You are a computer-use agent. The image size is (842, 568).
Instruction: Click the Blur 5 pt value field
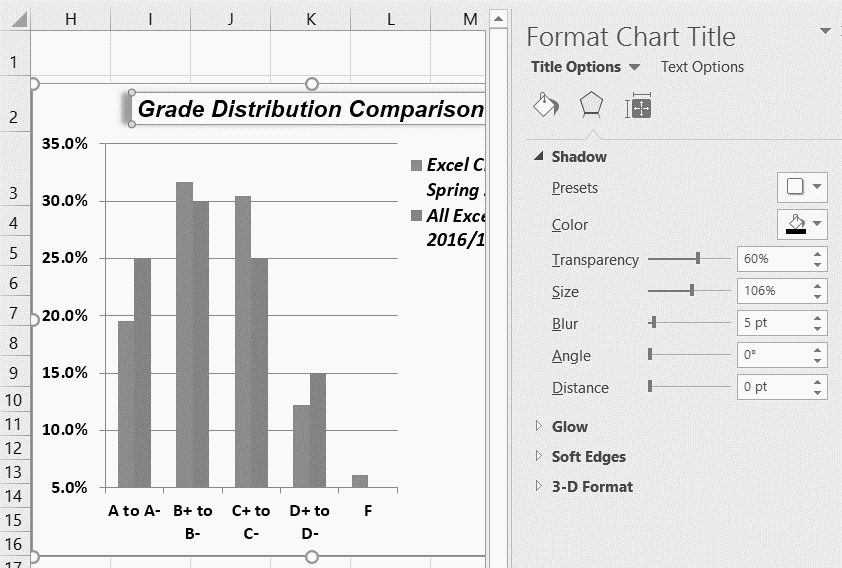pos(774,323)
